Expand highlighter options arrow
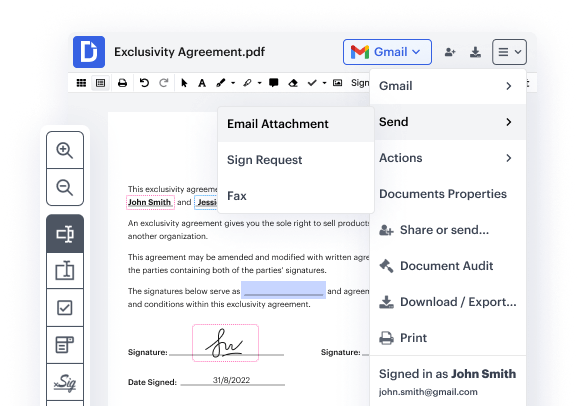 pyautogui.click(x=259, y=83)
